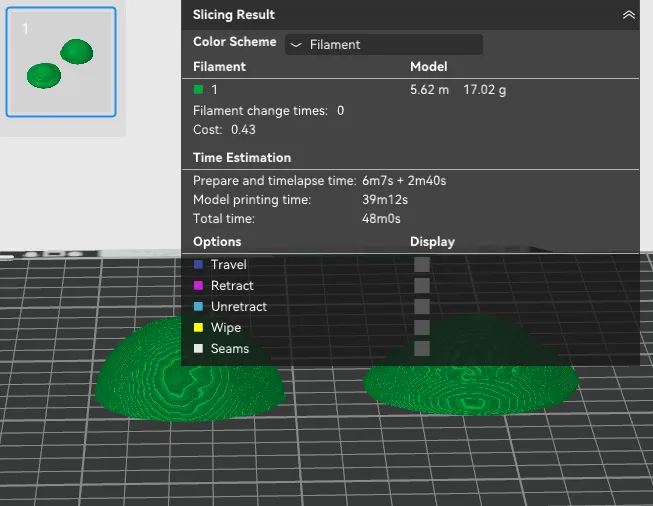Enable the Wipe display checkbox
Viewport: 653px width, 506px height.
[x=422, y=327]
